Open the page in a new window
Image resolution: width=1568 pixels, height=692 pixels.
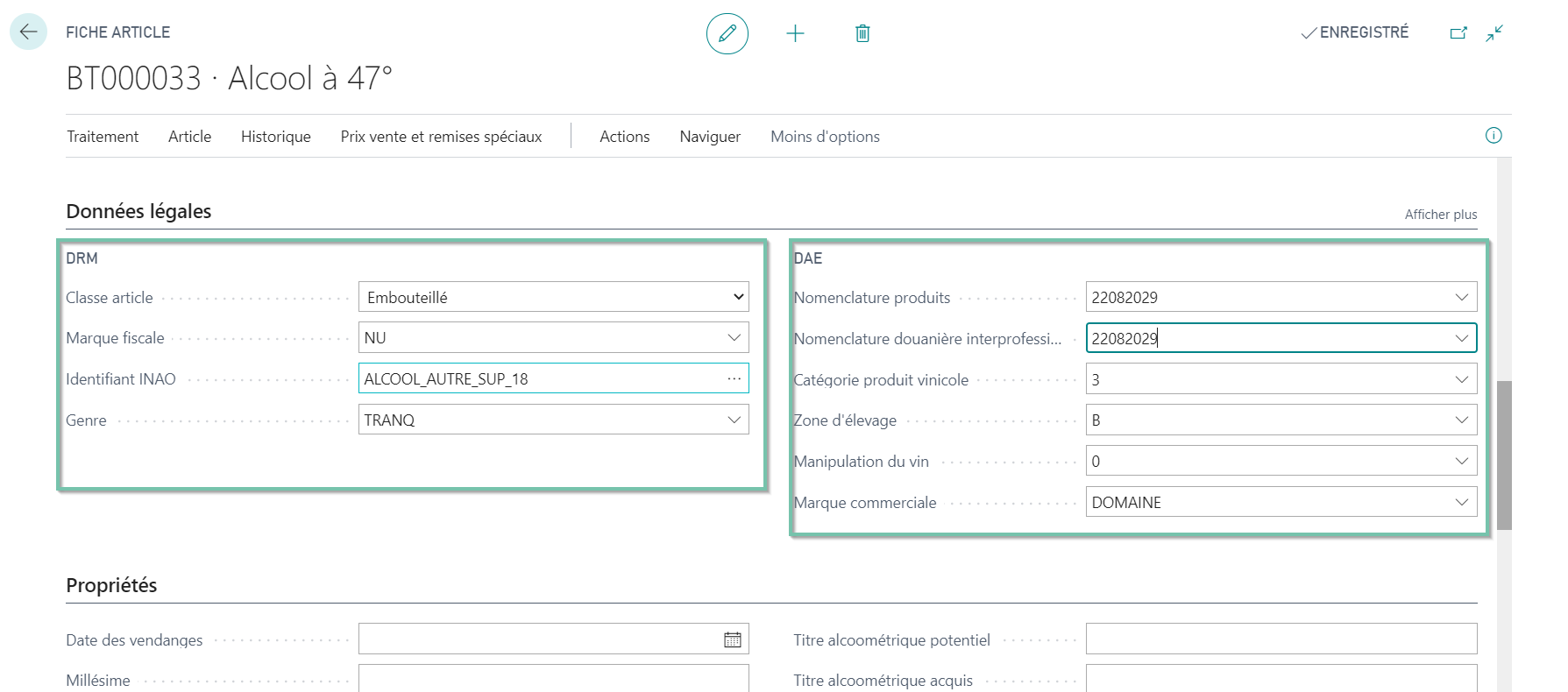pos(1458,32)
